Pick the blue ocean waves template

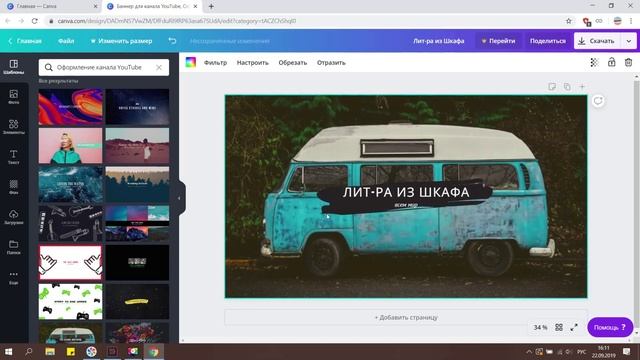pos(71,184)
